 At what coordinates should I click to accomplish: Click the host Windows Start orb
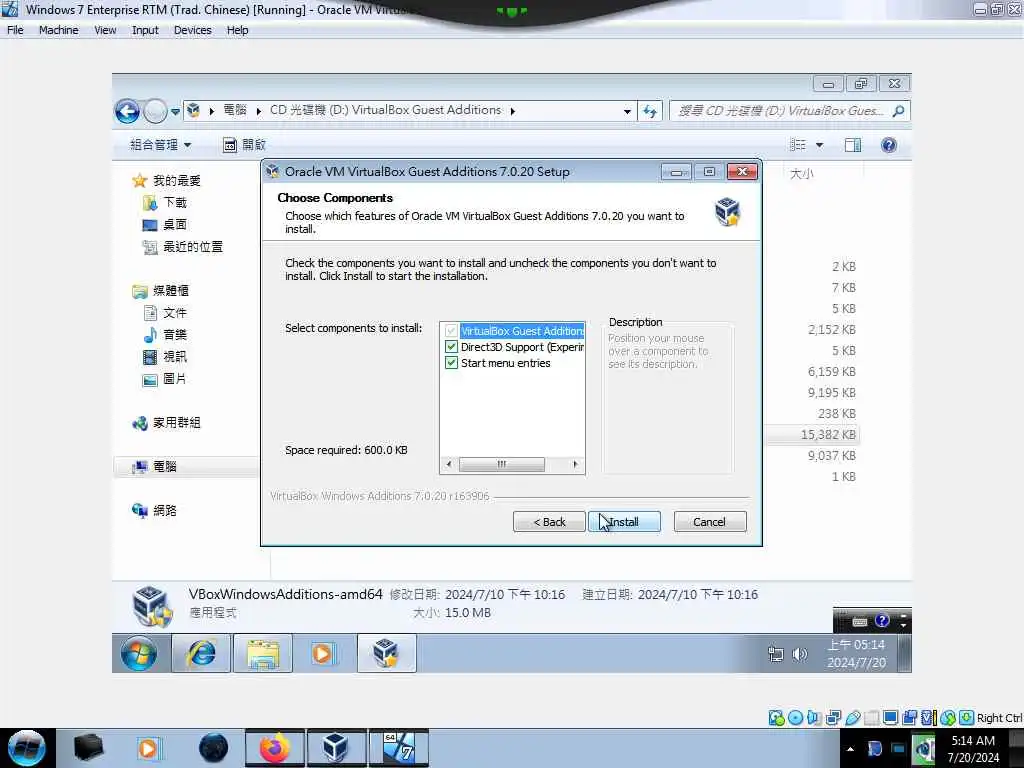click(27, 748)
